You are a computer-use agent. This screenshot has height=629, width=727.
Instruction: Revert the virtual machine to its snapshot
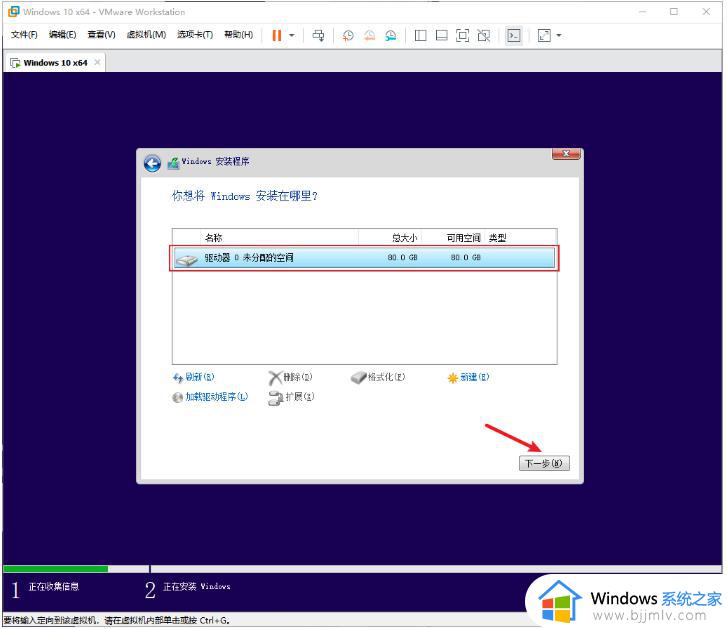click(369, 35)
